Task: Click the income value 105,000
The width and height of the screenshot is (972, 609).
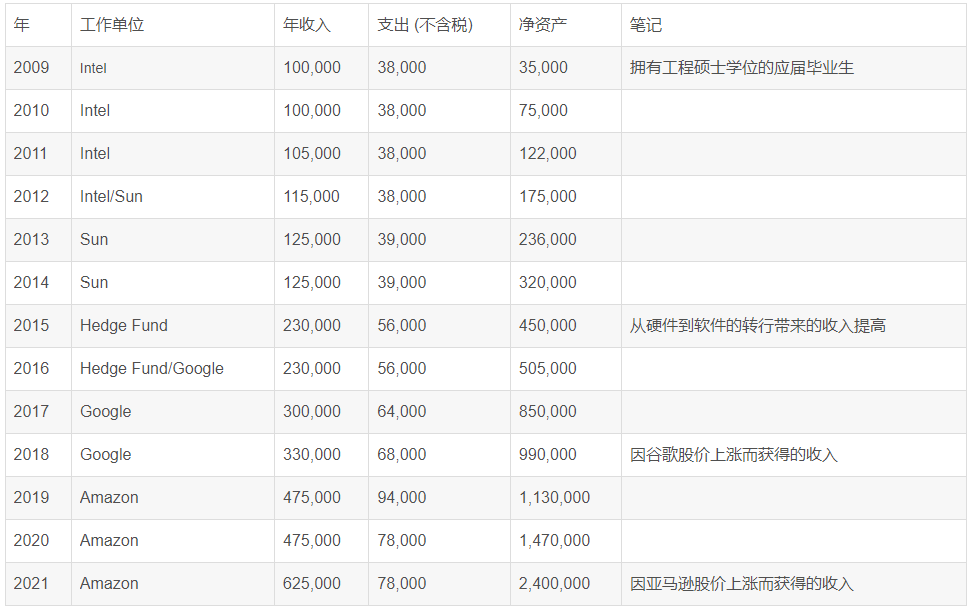Action: (x=312, y=153)
